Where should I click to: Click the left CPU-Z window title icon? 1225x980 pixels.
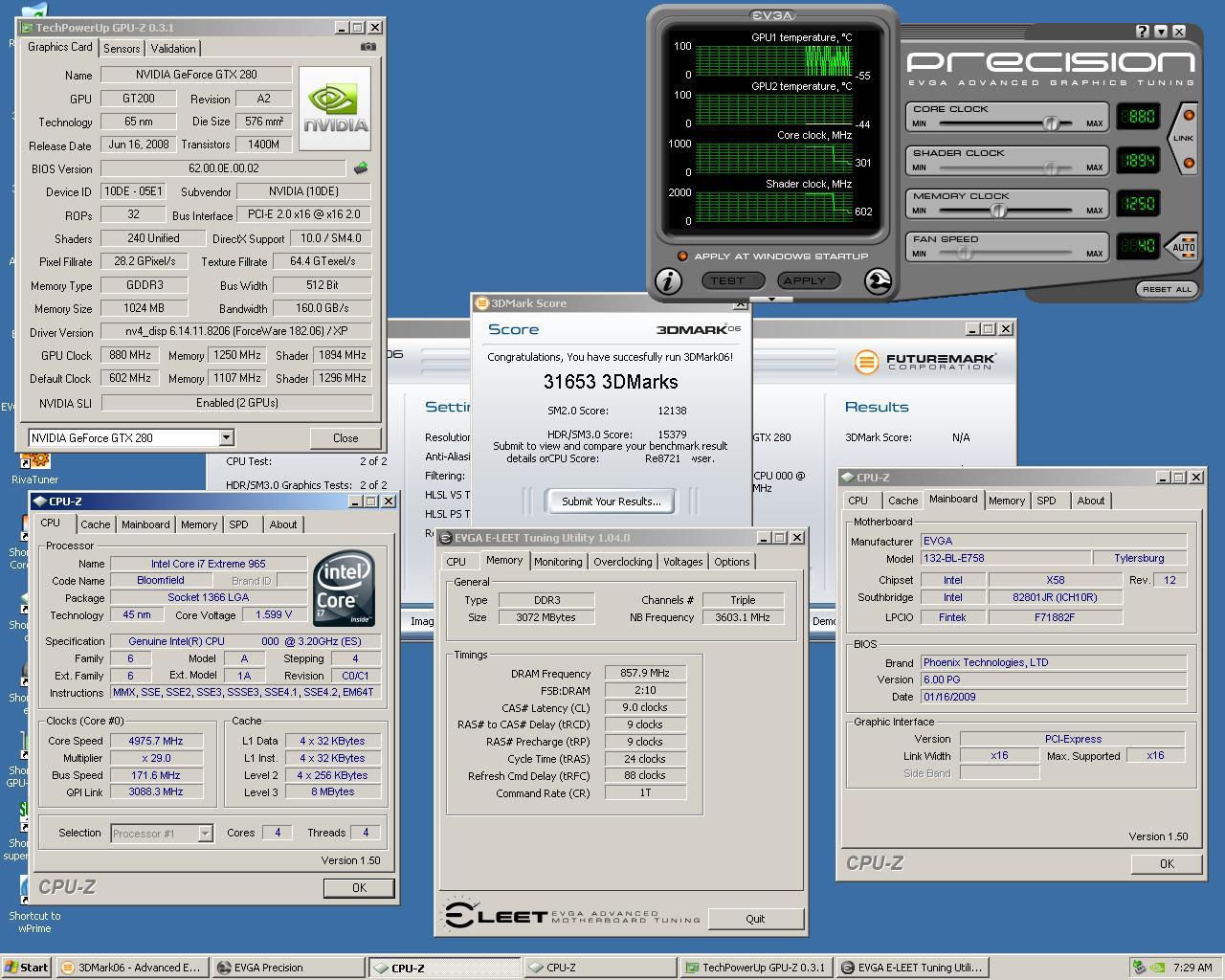[x=40, y=501]
